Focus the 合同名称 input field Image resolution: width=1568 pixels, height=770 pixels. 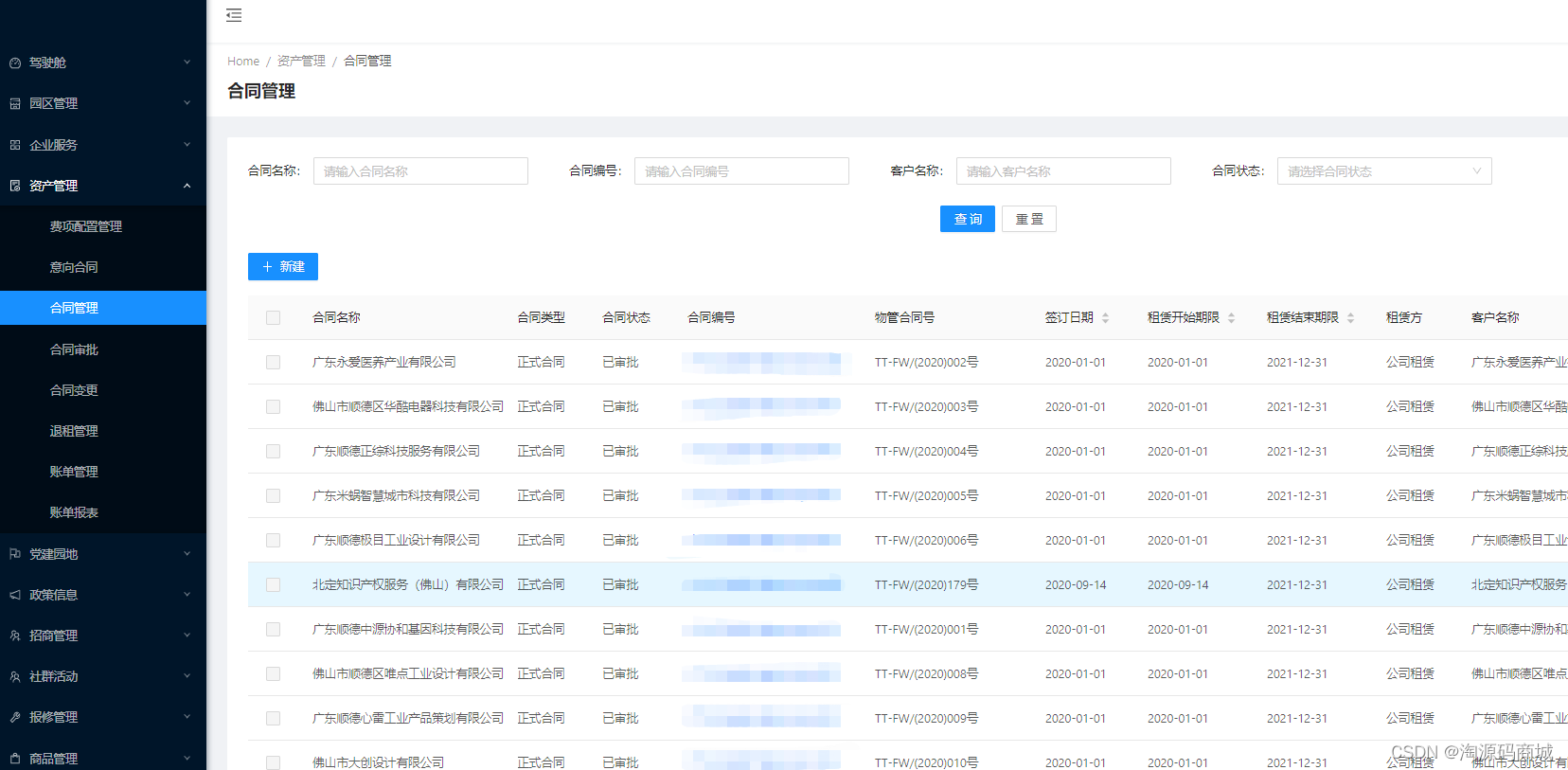click(420, 171)
